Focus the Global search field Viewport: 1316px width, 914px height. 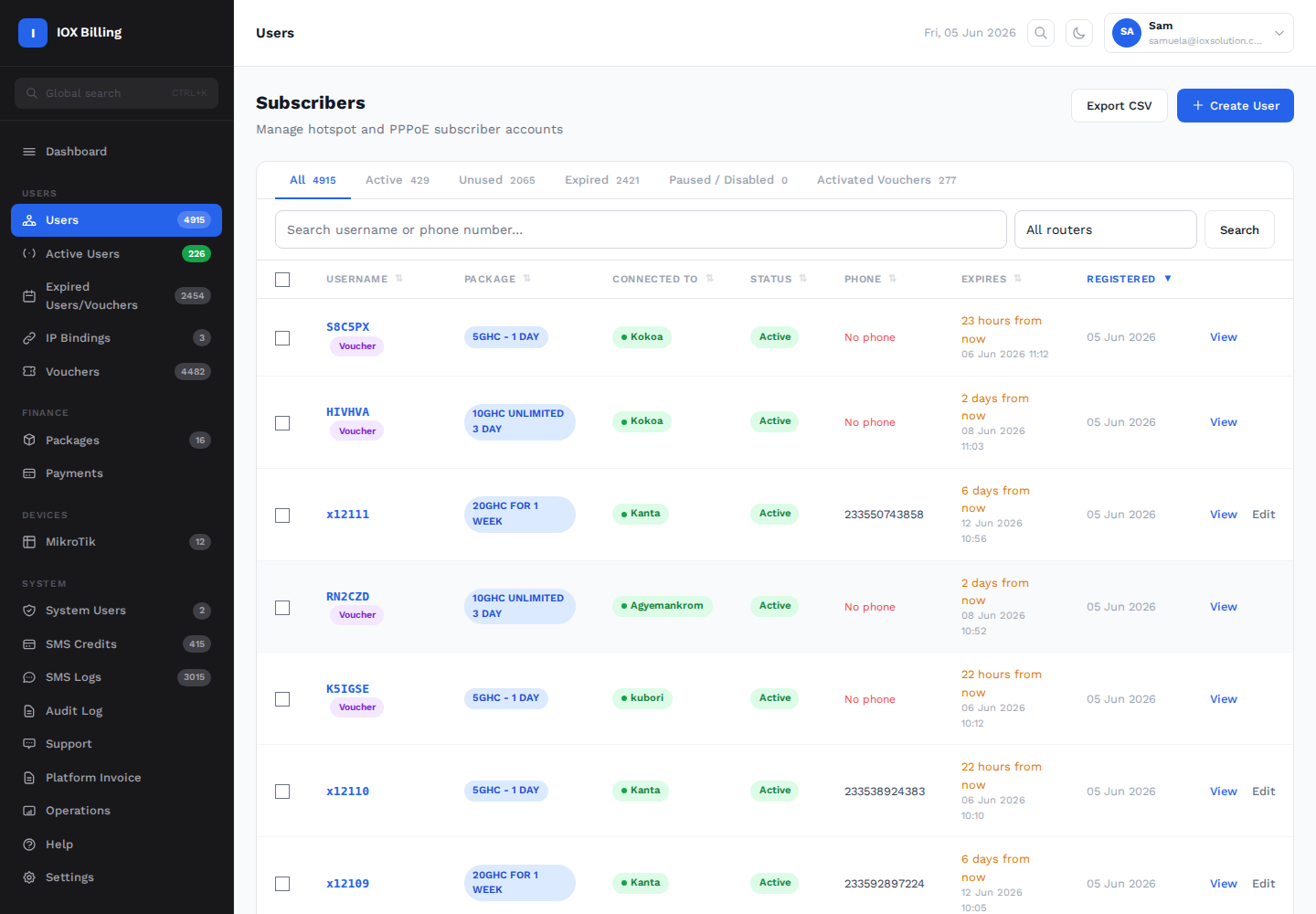pos(116,93)
